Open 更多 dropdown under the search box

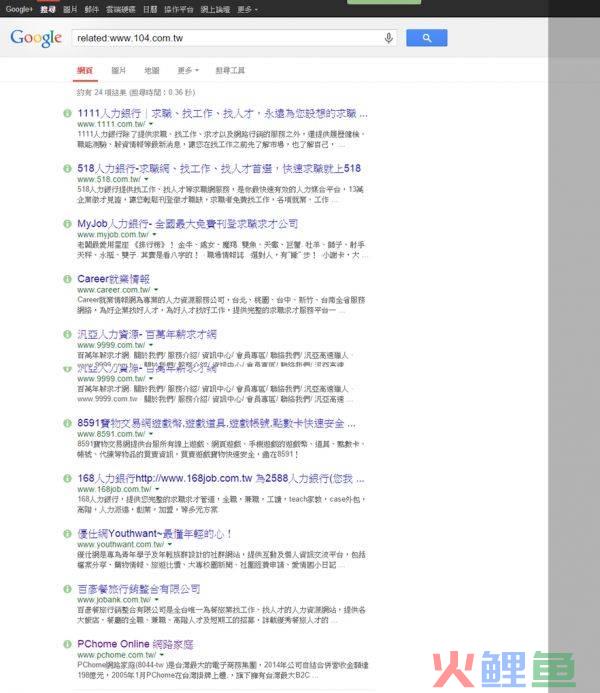coord(188,70)
